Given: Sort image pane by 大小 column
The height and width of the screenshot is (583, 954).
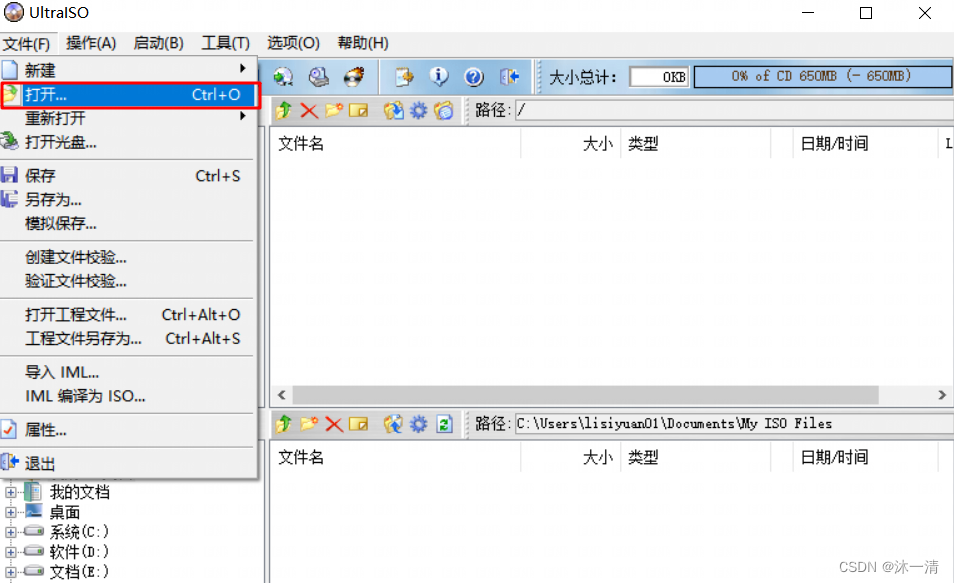Looking at the screenshot, I should pyautogui.click(x=571, y=144).
